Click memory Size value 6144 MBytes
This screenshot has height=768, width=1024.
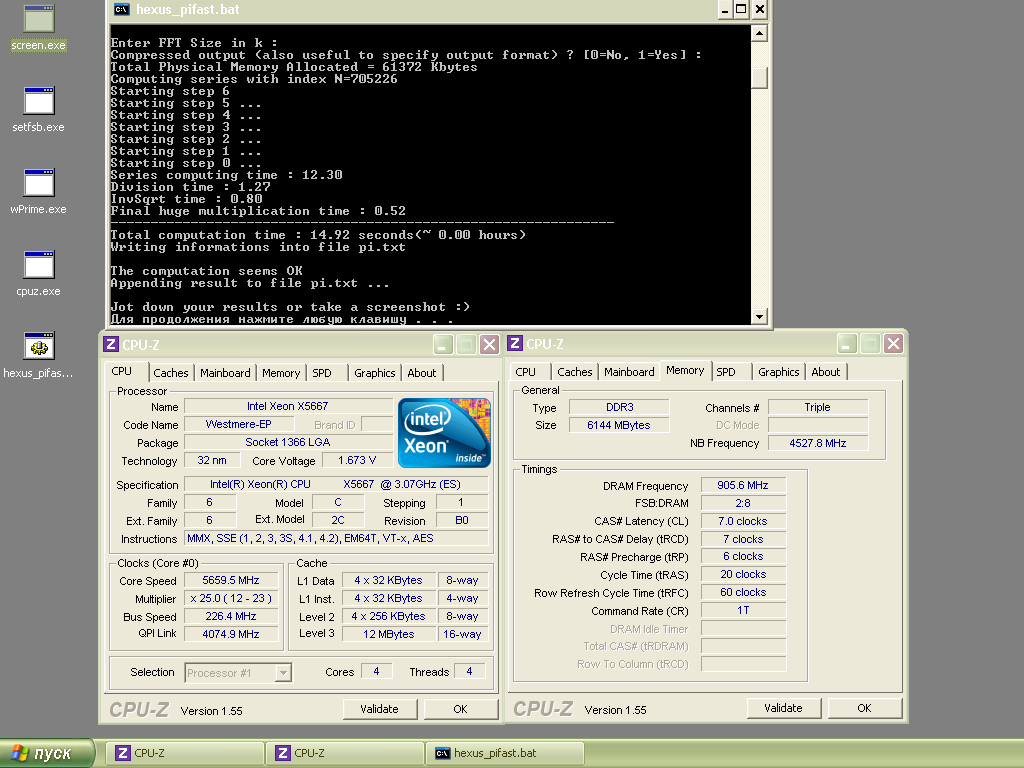coord(619,425)
